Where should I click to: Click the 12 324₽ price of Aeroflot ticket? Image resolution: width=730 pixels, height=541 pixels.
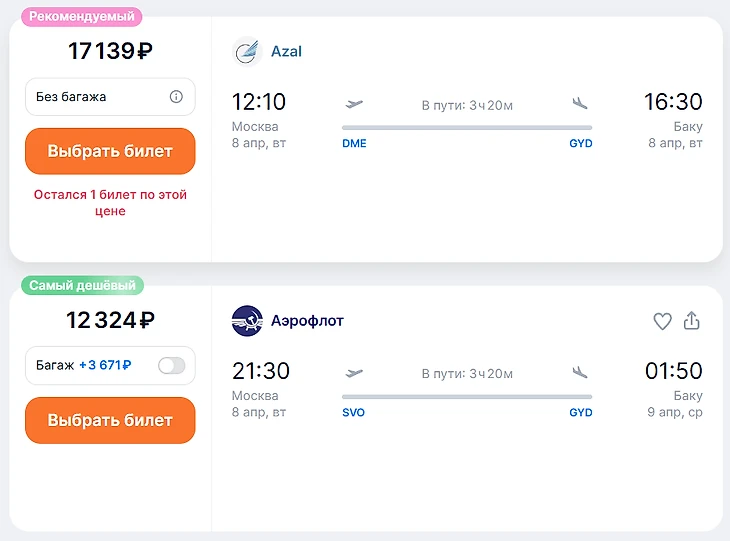tap(110, 321)
